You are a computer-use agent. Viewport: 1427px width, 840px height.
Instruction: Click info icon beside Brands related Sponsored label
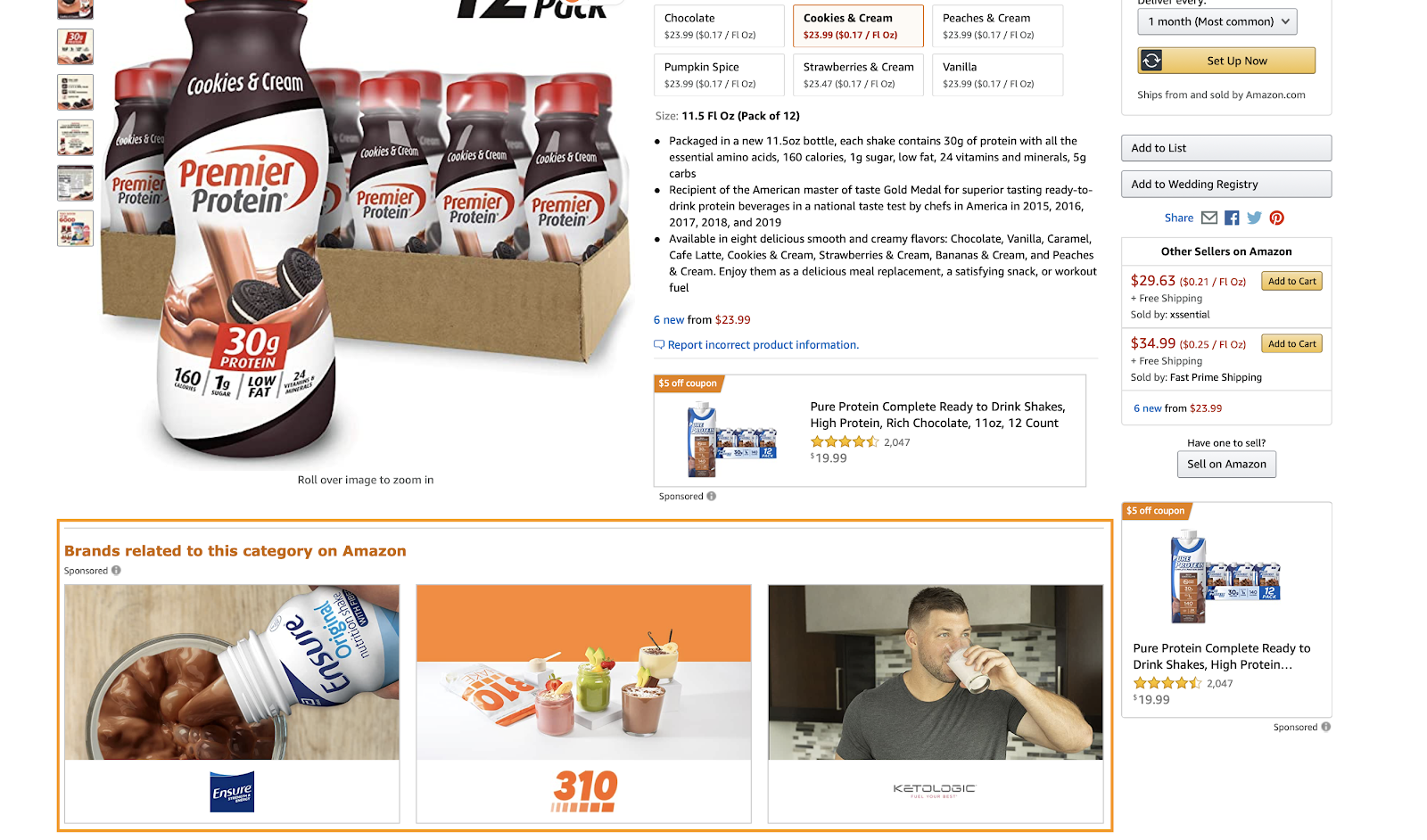pos(116,571)
